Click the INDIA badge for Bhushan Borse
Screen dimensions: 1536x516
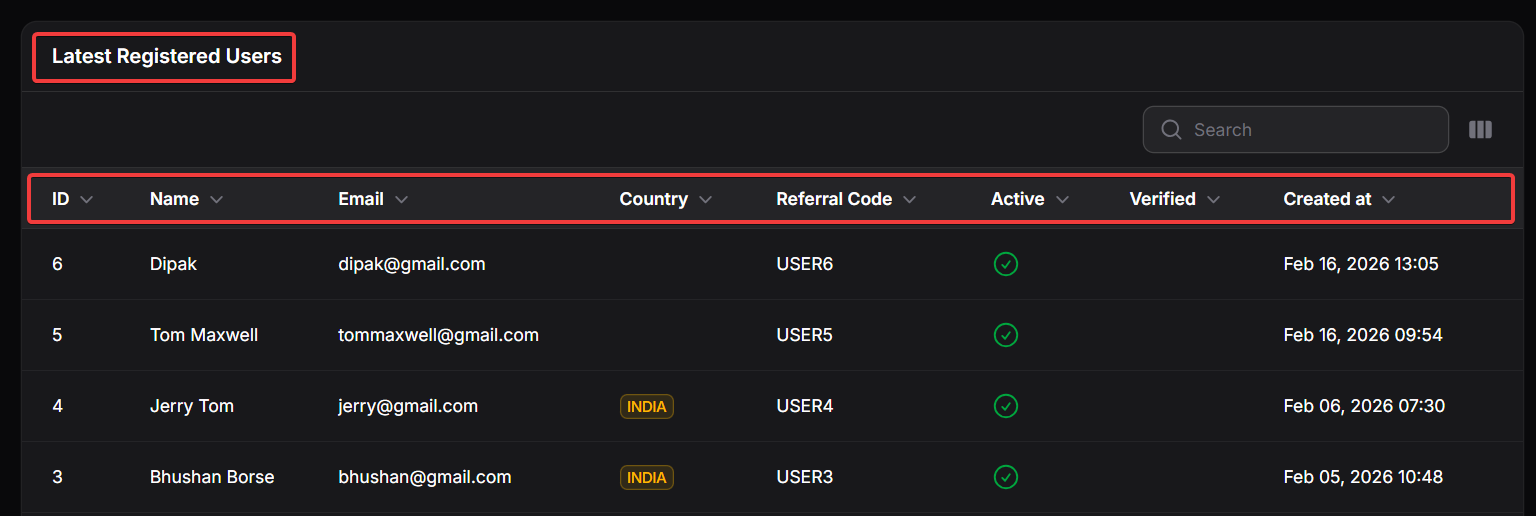pyautogui.click(x=646, y=477)
